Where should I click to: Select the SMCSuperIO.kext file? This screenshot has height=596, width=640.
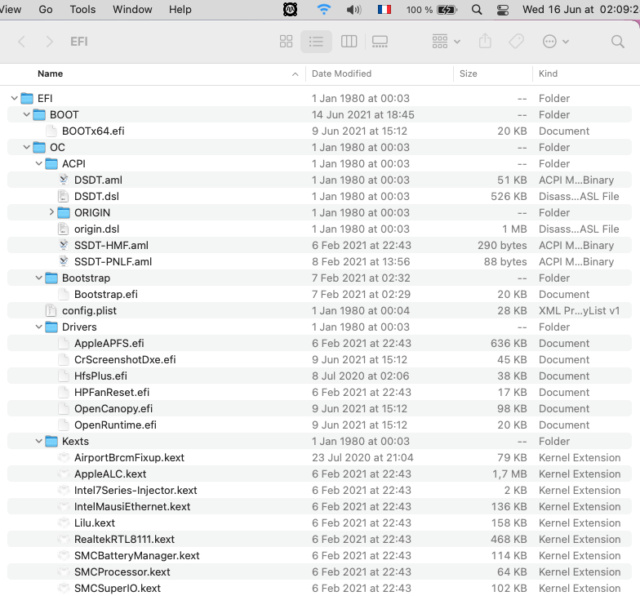coord(117,588)
